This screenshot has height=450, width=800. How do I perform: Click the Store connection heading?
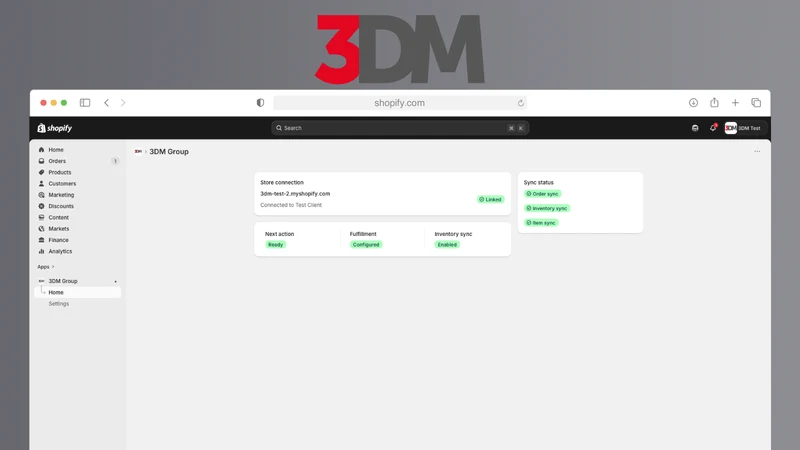[282, 182]
